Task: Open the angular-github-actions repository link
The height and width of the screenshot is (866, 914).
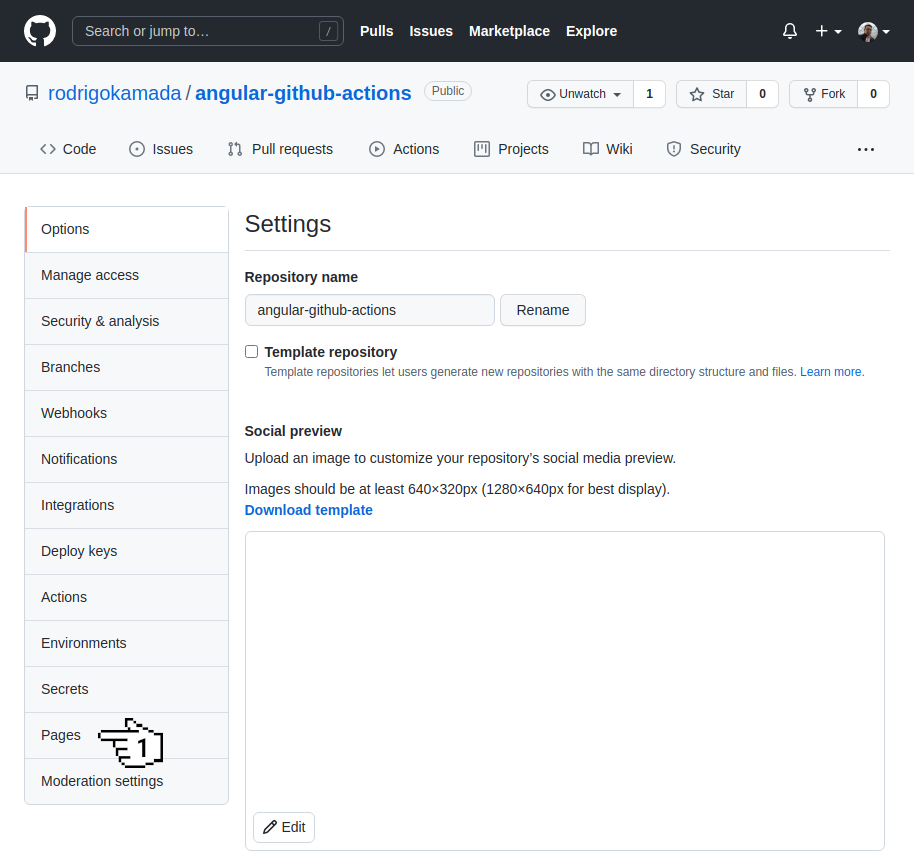Action: [x=303, y=93]
